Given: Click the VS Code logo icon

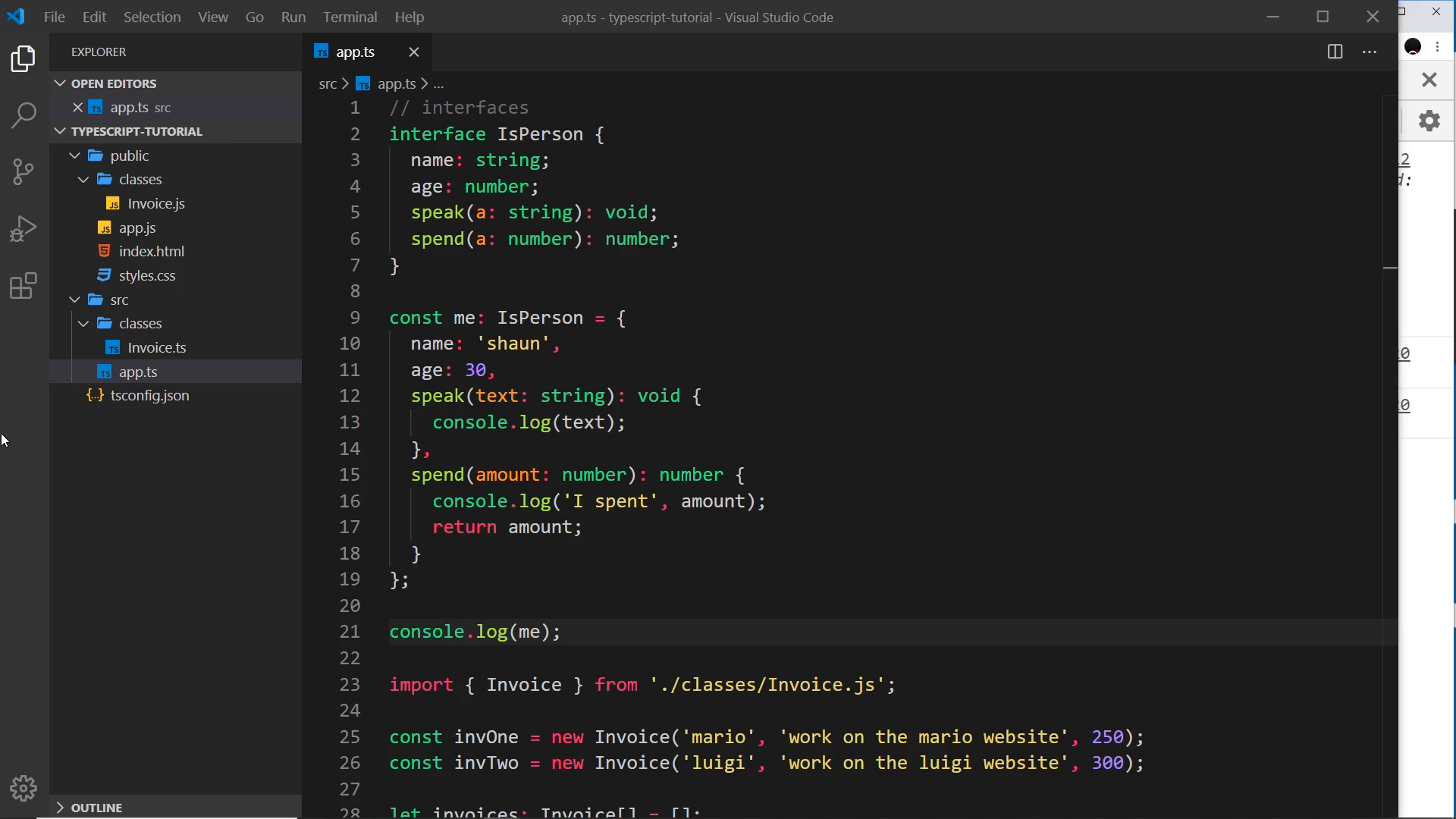Looking at the screenshot, I should tap(16, 17).
